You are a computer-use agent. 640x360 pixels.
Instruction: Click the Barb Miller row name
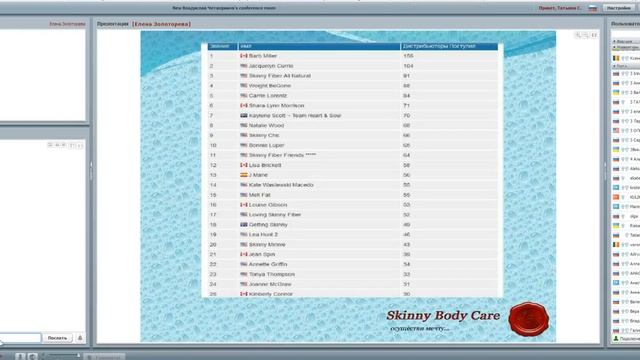click(x=263, y=56)
